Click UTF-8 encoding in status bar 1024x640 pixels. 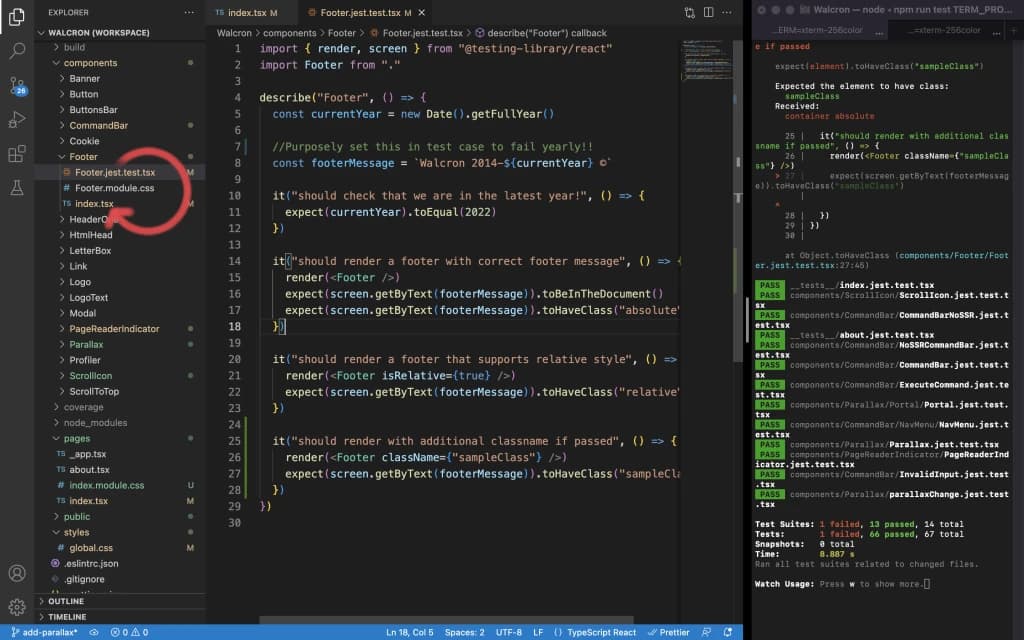[509, 632]
